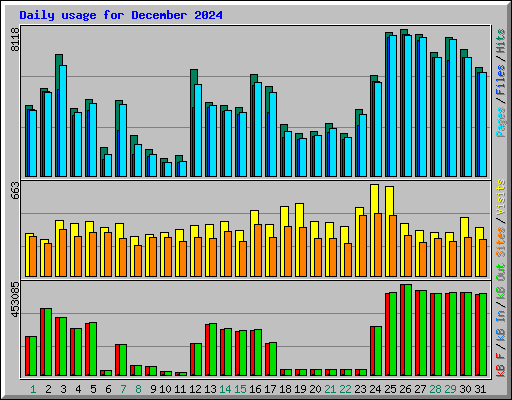
Task: Click the 'Files' legend label
Action: tap(501, 80)
